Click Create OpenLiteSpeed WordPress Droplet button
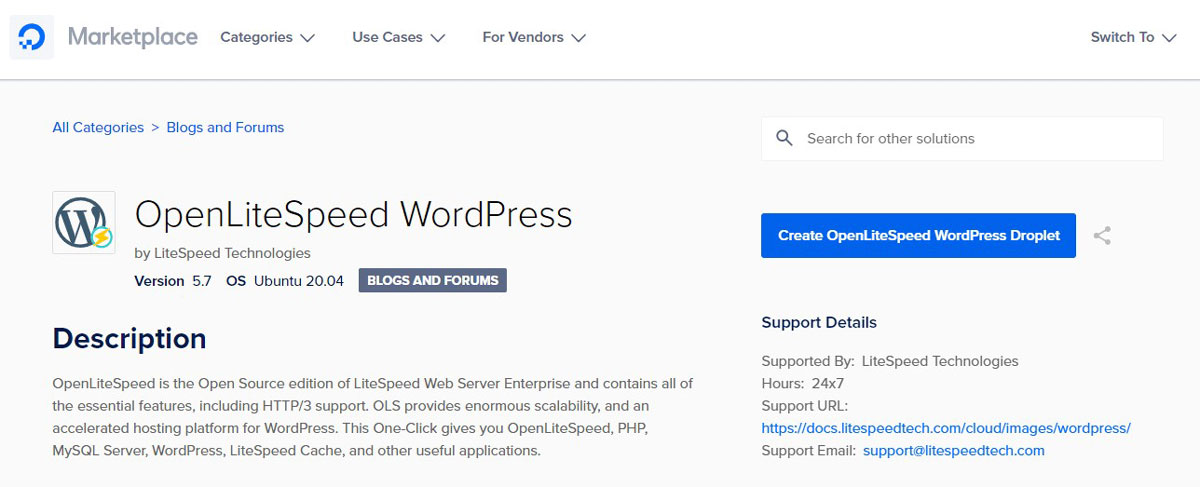 coord(918,236)
